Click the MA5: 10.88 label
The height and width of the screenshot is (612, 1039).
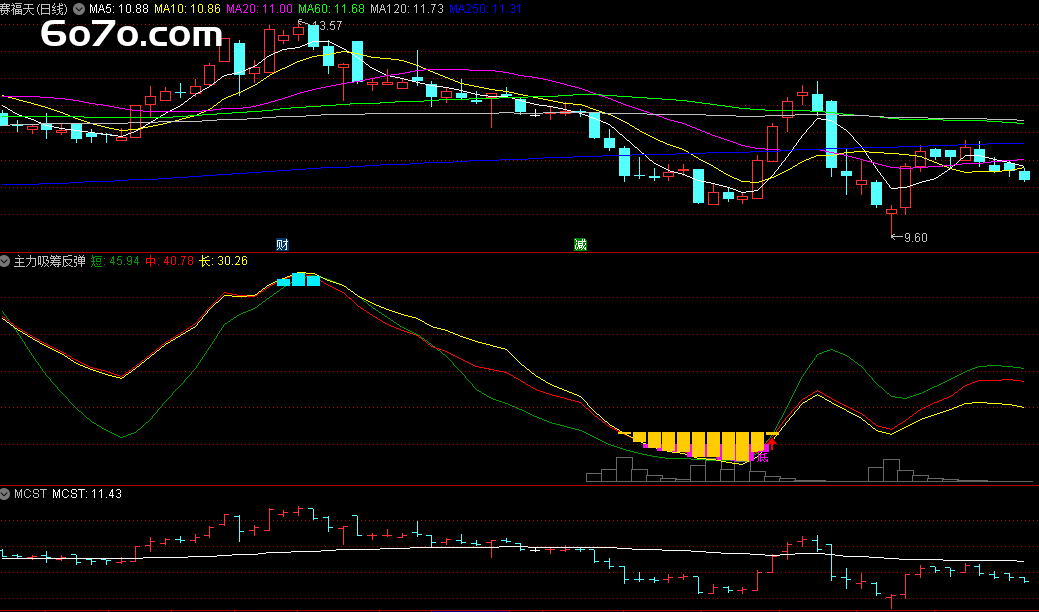click(x=119, y=9)
